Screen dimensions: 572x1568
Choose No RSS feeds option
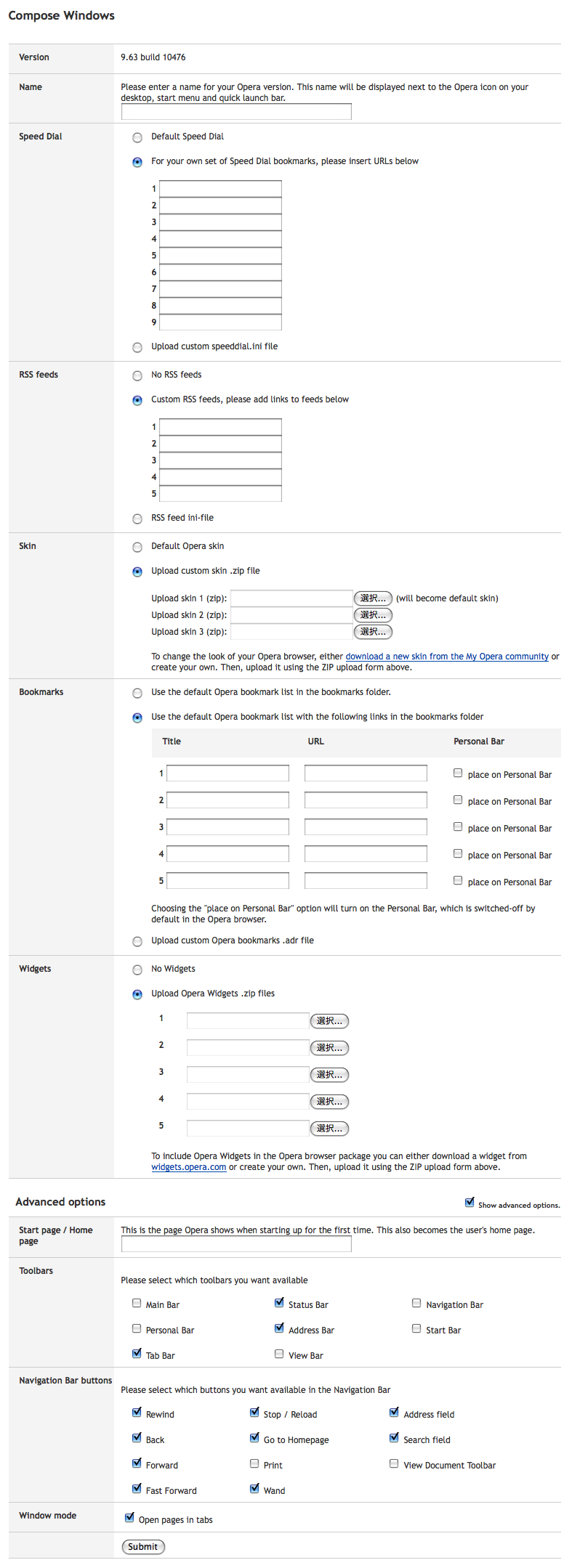(x=137, y=375)
